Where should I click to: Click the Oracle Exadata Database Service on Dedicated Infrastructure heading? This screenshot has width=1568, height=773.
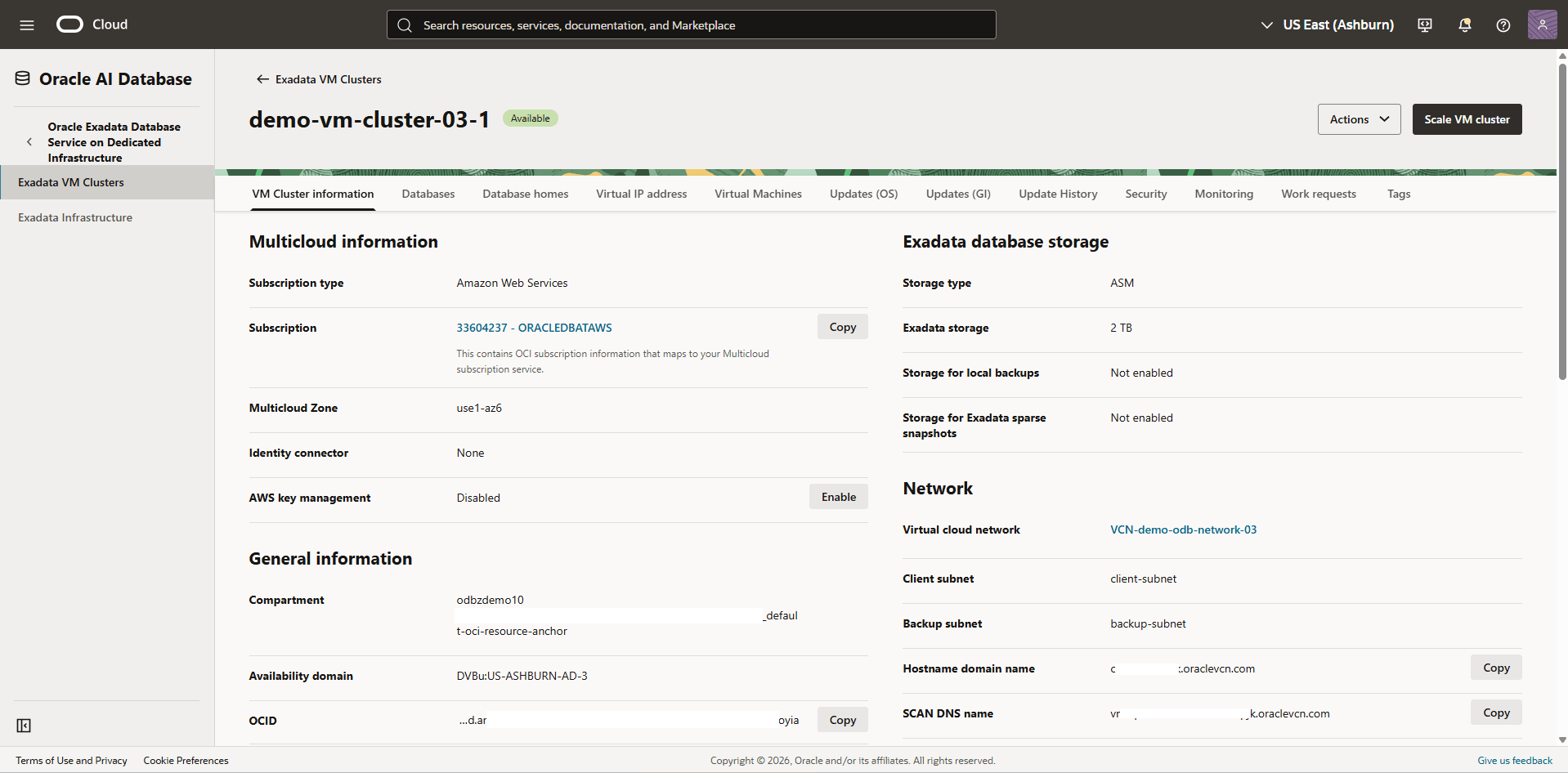[114, 142]
